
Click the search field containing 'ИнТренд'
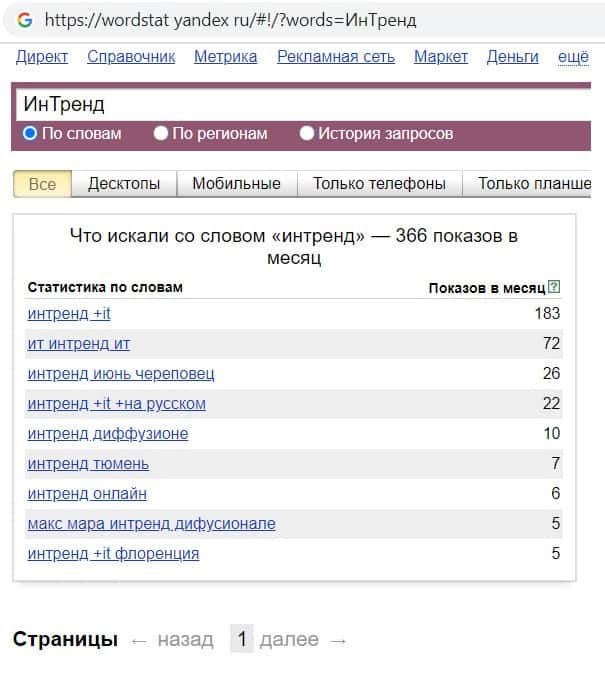point(300,104)
